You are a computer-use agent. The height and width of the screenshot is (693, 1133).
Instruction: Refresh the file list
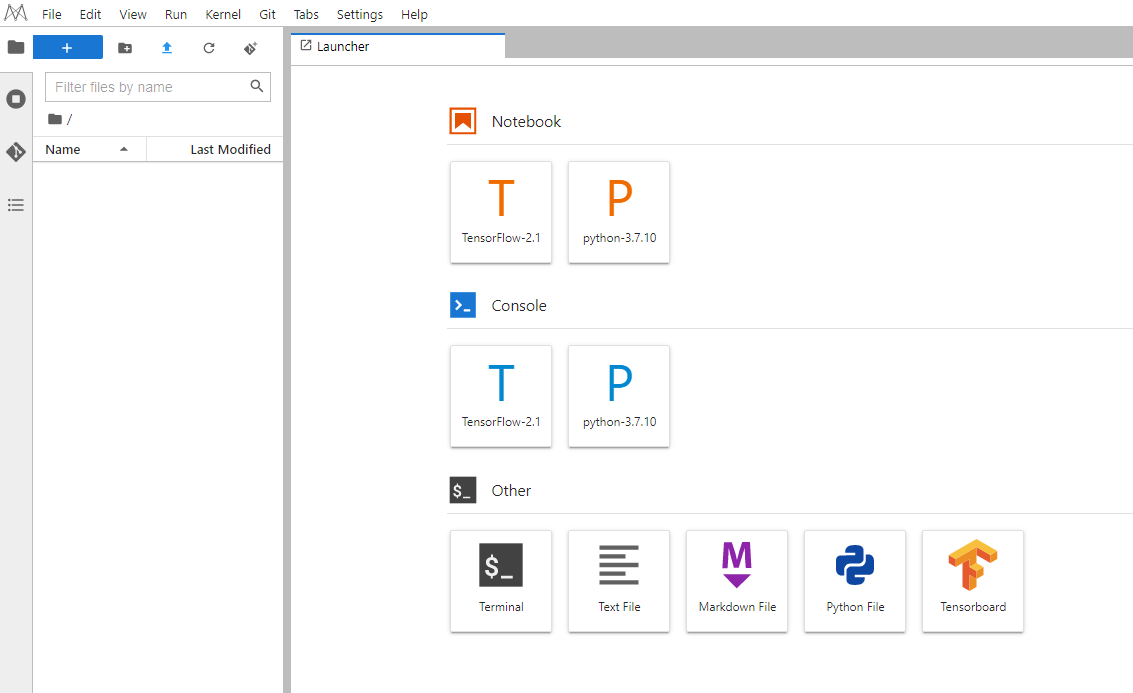click(x=209, y=48)
